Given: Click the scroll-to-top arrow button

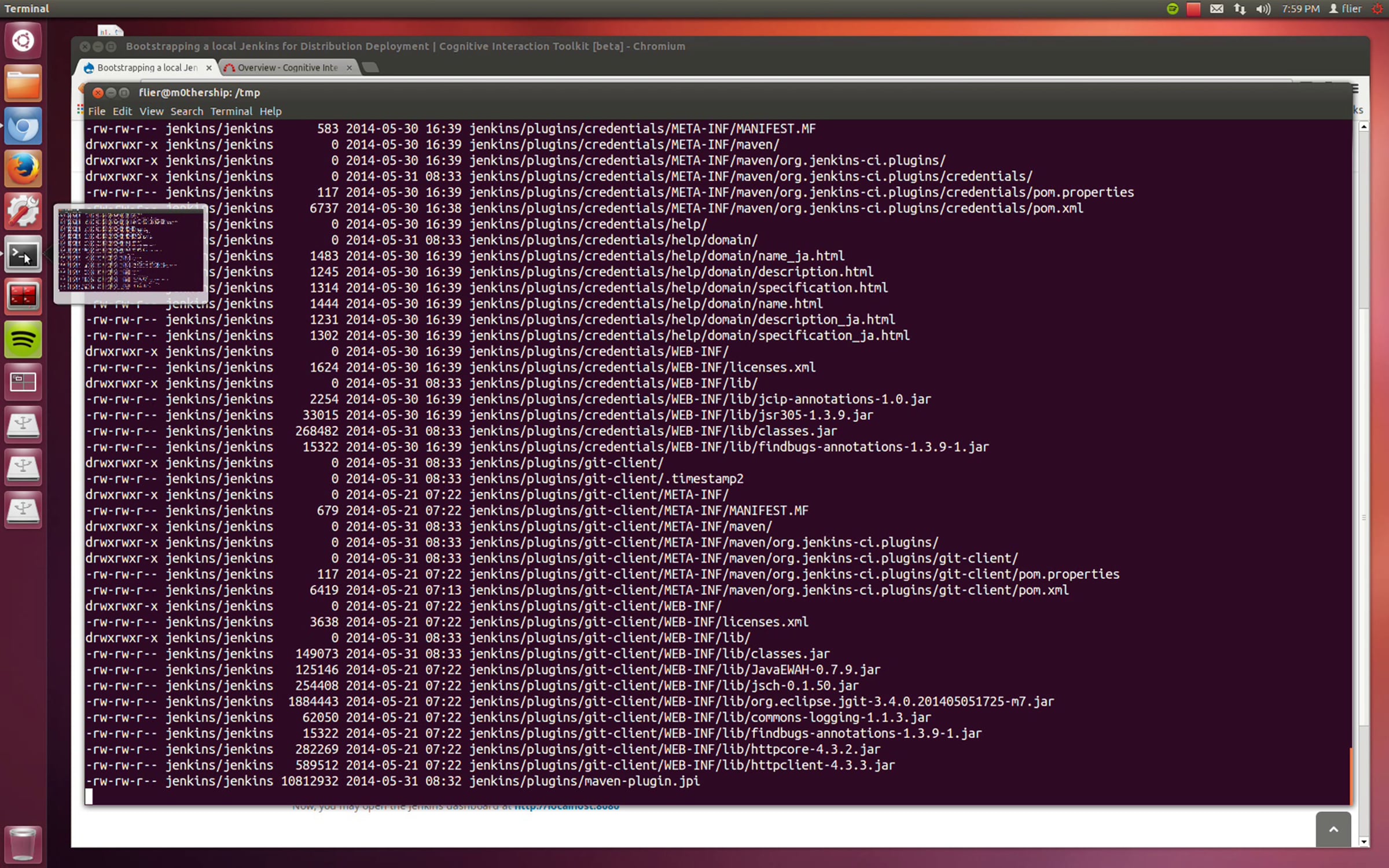Looking at the screenshot, I should coord(1333,829).
